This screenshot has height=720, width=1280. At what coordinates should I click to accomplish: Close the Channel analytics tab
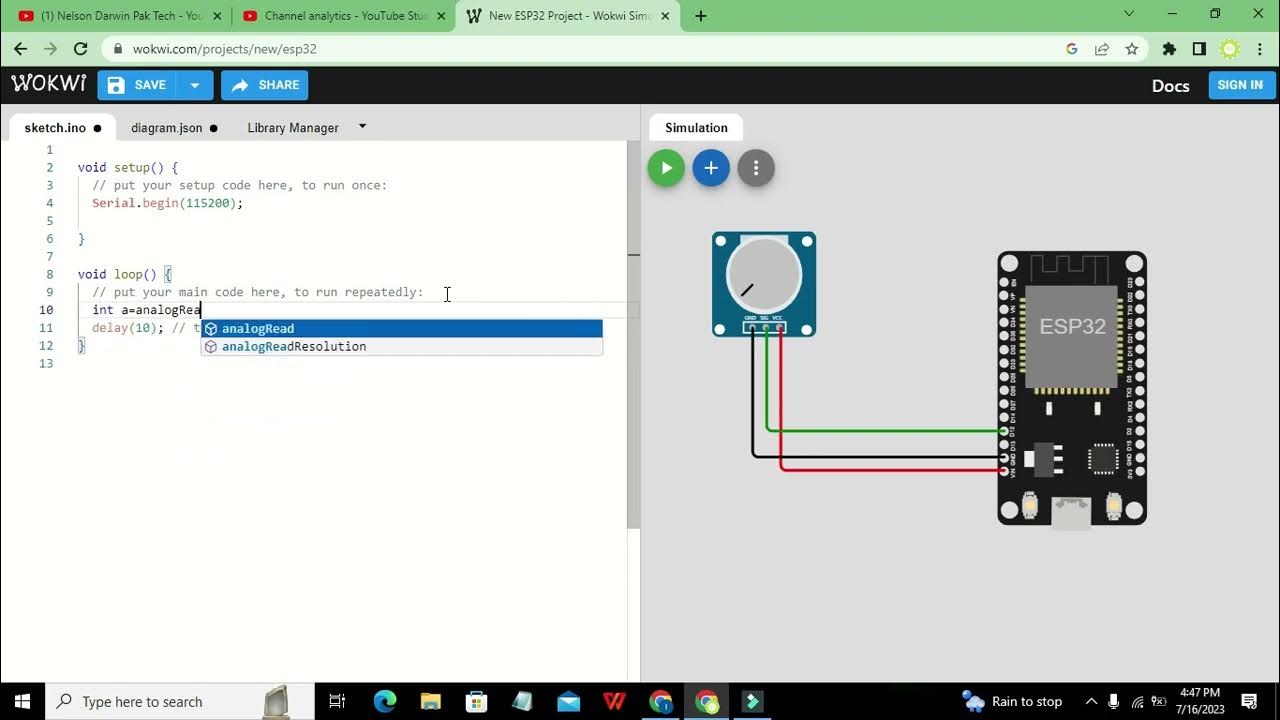(441, 16)
